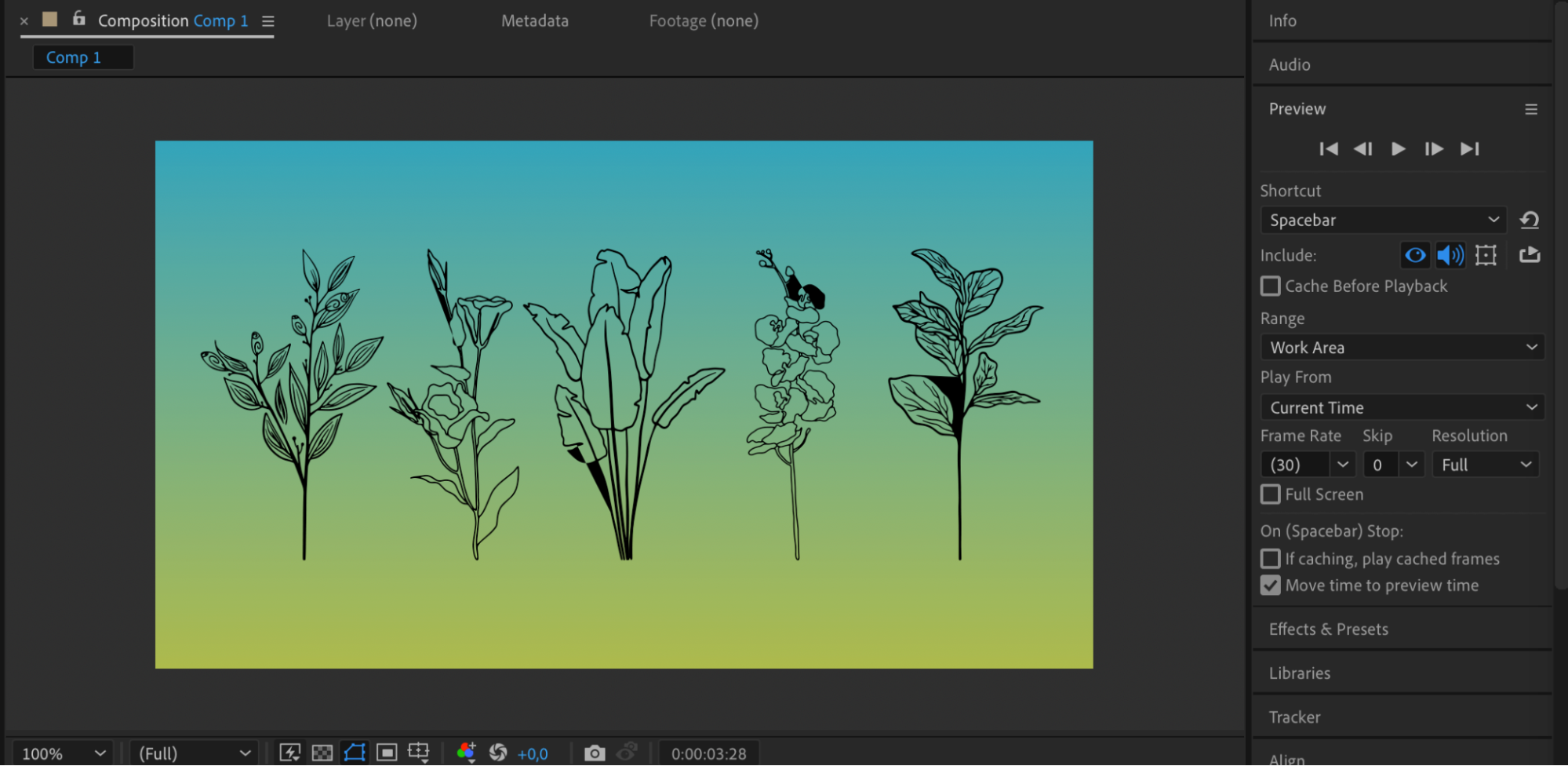Toggle the composition viewer lock icon
This screenshot has height=766, width=1568.
pyautogui.click(x=78, y=18)
